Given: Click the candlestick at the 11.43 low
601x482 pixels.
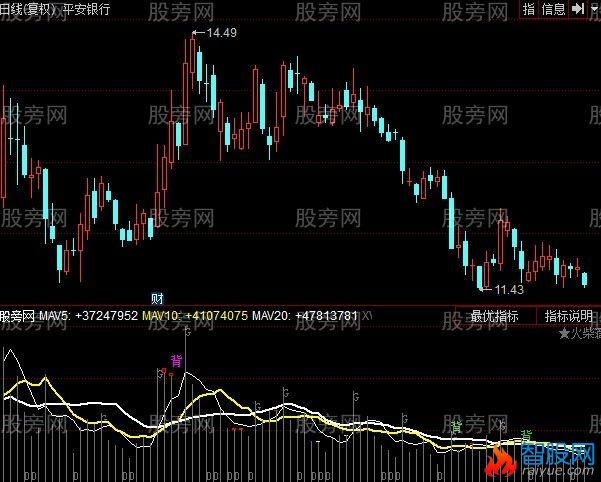Looking at the screenshot, I should 479,277.
